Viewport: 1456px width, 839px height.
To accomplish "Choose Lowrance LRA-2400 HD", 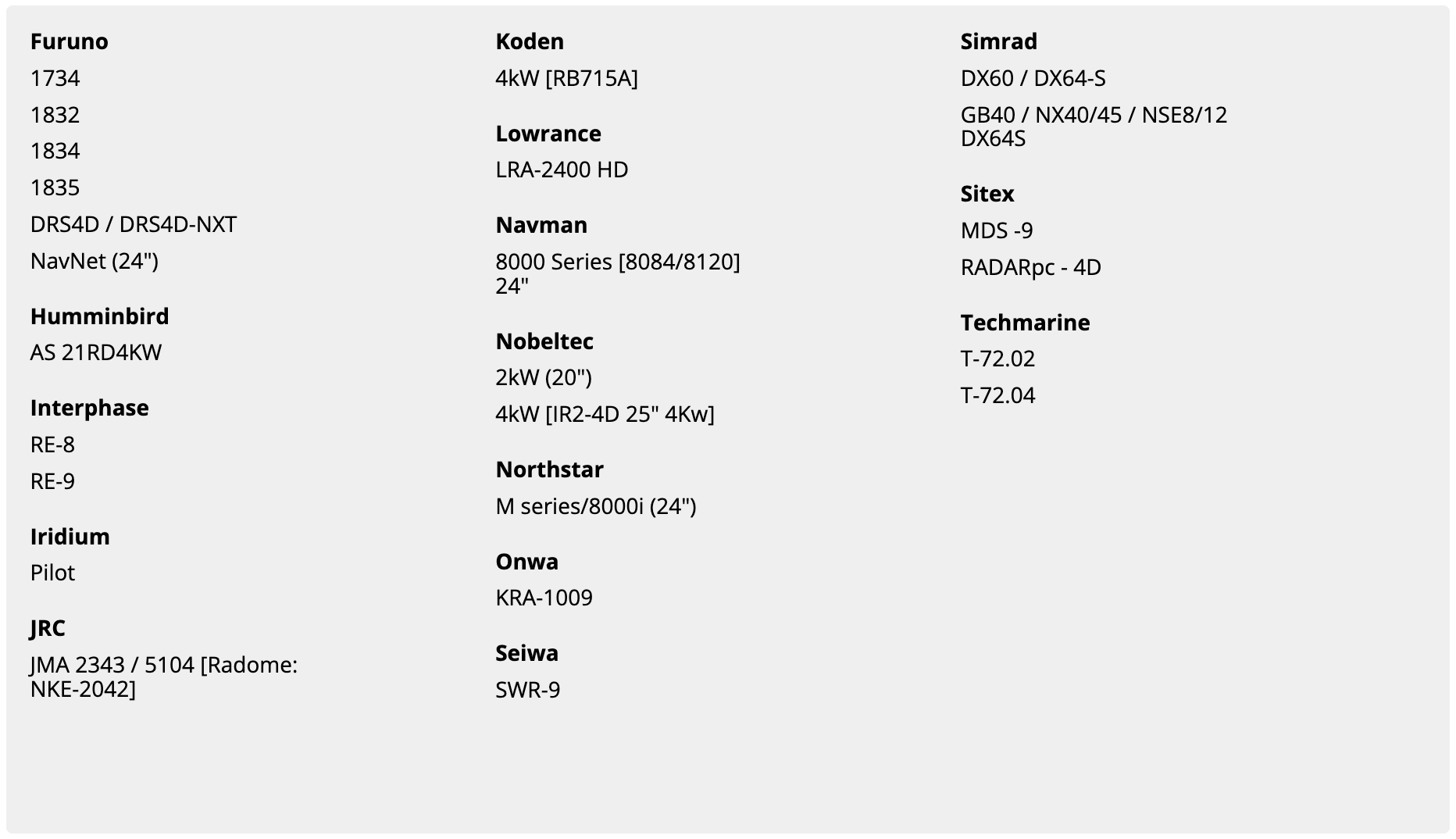I will click(562, 170).
